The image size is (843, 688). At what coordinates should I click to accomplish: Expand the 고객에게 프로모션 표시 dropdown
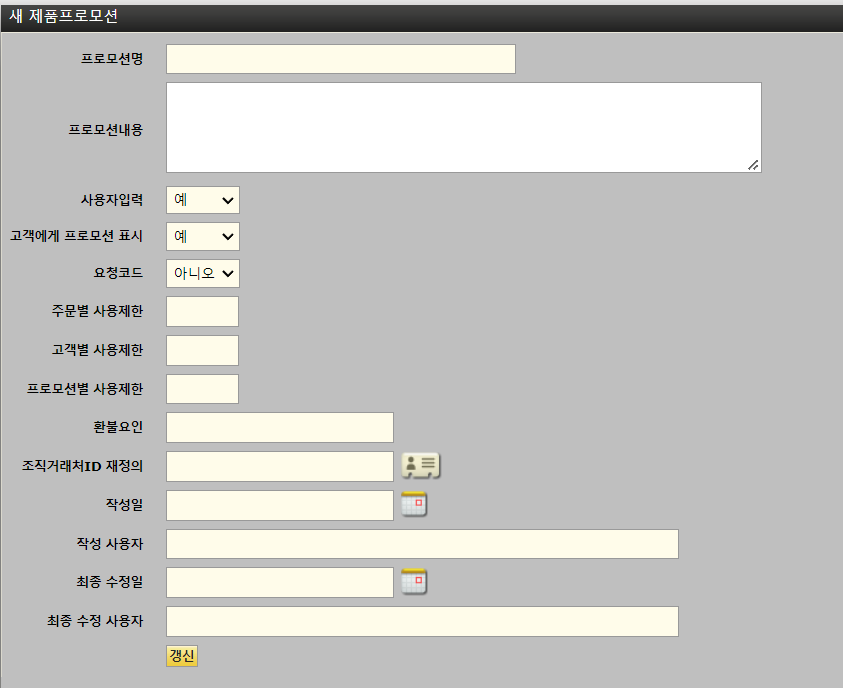click(x=203, y=237)
